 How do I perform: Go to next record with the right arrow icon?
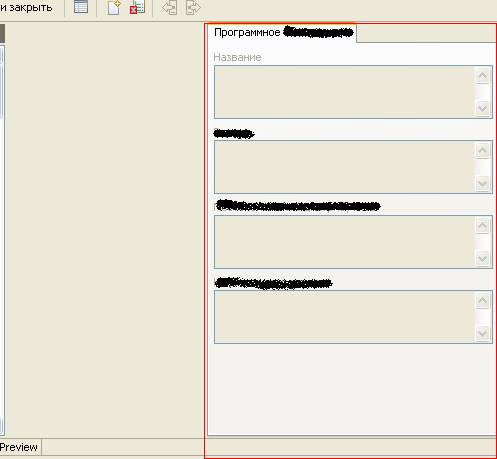point(193,8)
